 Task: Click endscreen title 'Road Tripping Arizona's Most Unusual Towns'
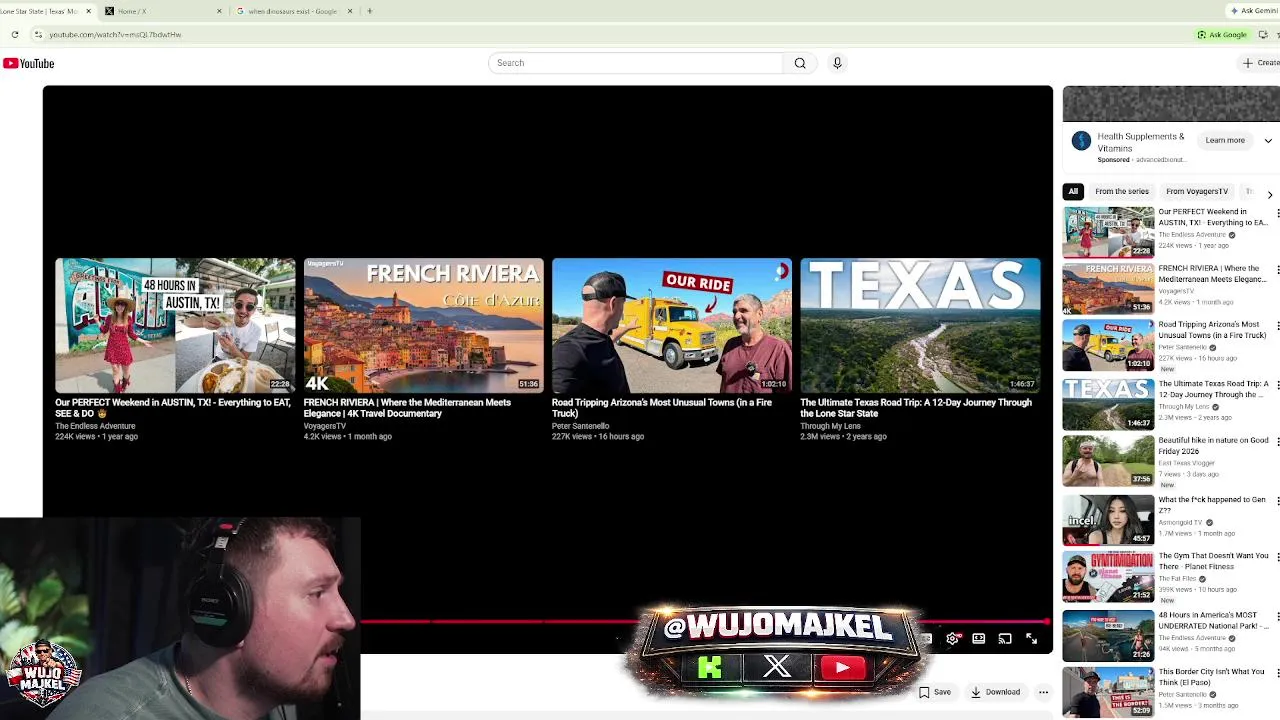pyautogui.click(x=662, y=408)
